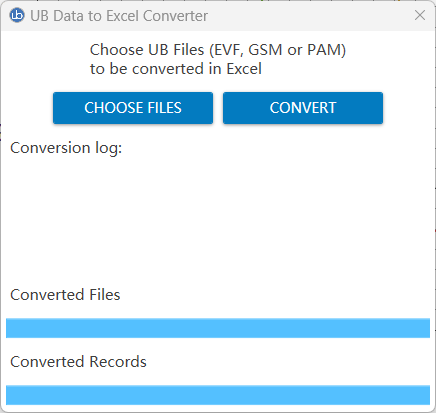Image resolution: width=436 pixels, height=413 pixels.
Task: Close the UB Data to Excel Converter window
Action: click(420, 15)
